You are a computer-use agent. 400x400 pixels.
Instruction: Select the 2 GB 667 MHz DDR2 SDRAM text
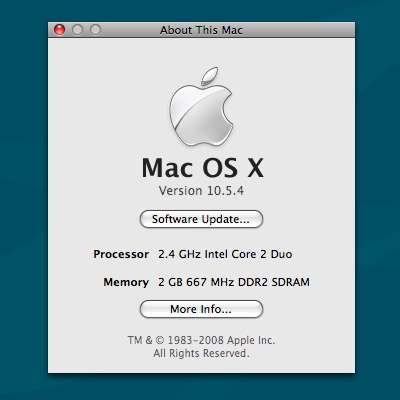click(x=234, y=282)
